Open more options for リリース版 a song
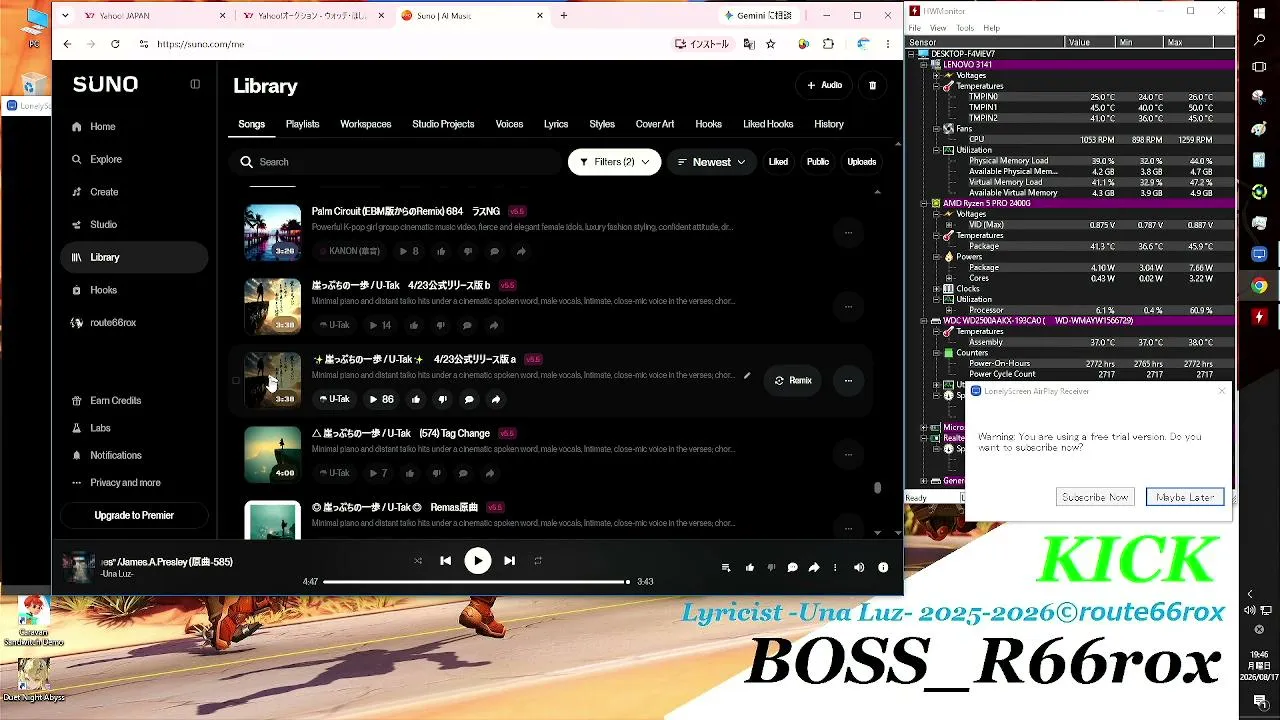This screenshot has width=1280, height=720. tap(848, 380)
